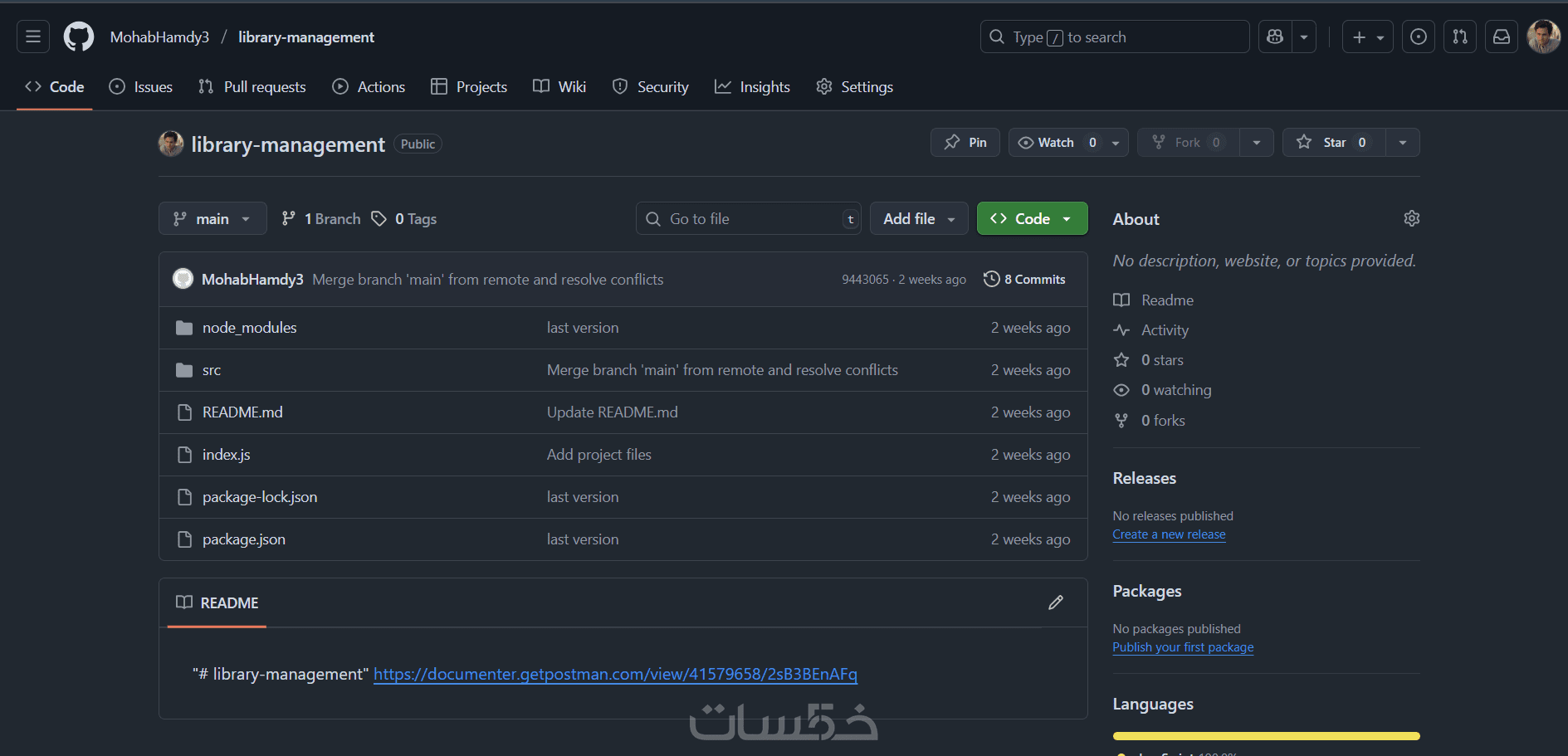Open the issues circle-dot icon in header
1568x756 pixels.
click(x=1419, y=37)
